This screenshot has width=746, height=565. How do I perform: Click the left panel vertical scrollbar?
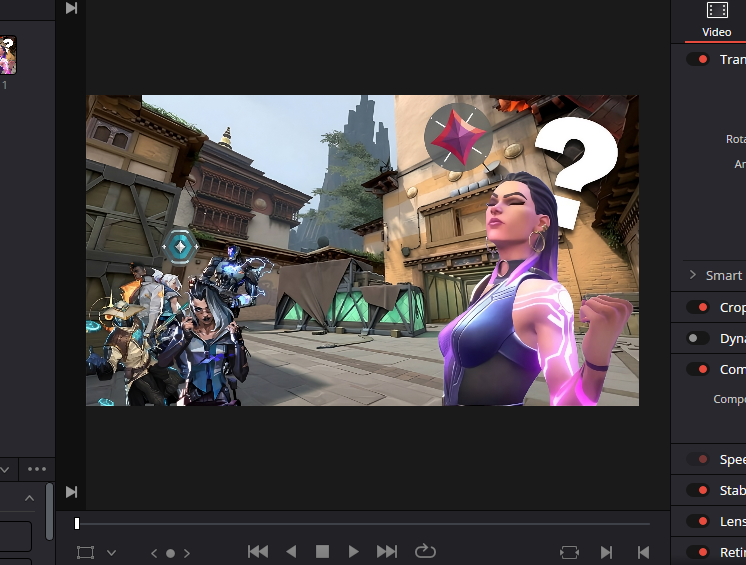49,512
